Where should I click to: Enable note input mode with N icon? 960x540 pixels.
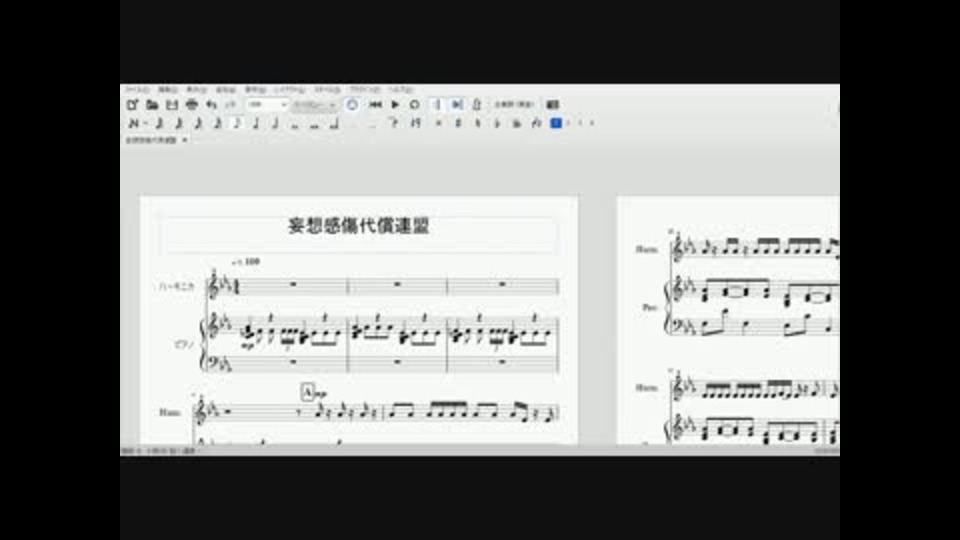133,123
